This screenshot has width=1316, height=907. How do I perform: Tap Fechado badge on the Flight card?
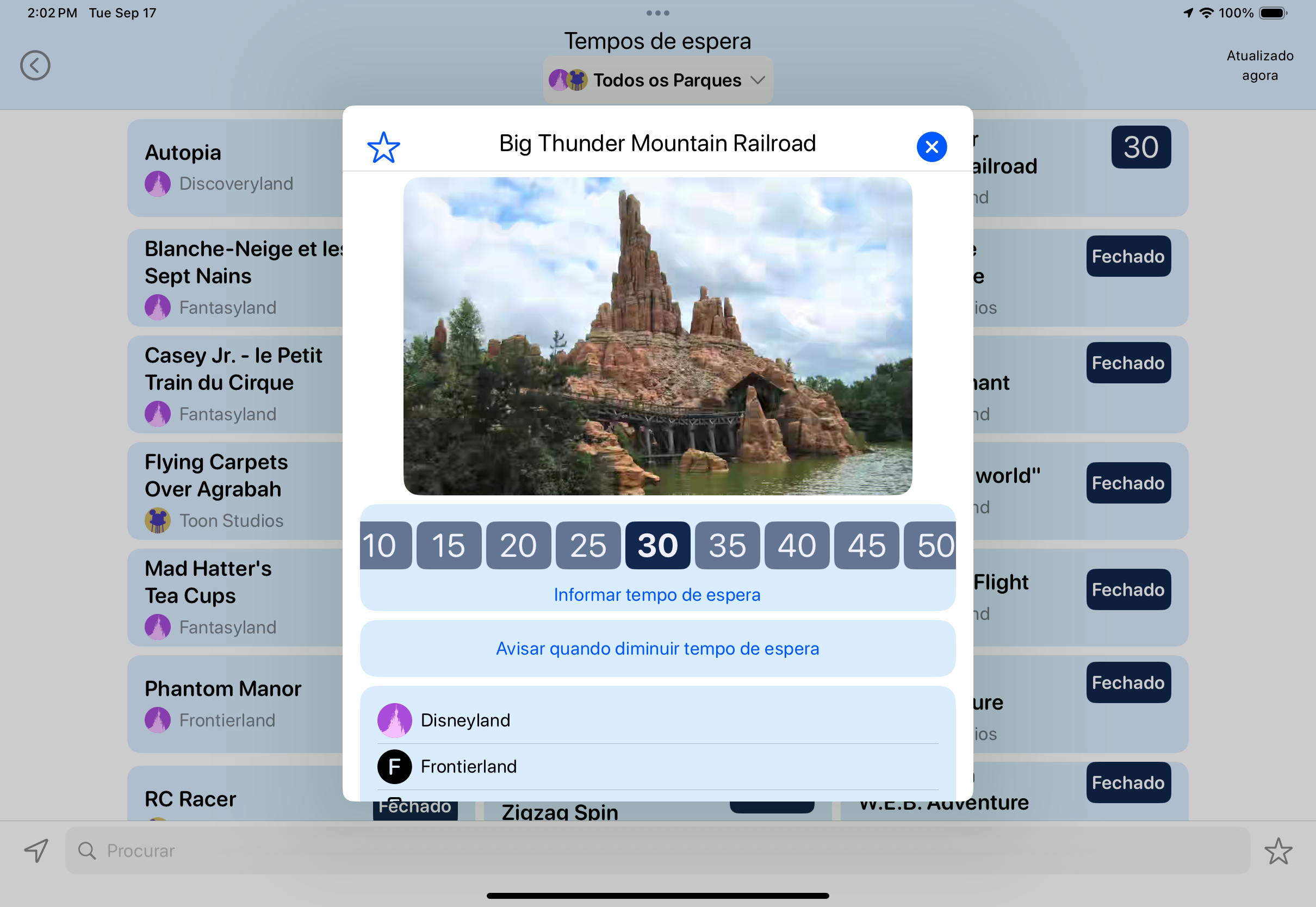click(1128, 590)
